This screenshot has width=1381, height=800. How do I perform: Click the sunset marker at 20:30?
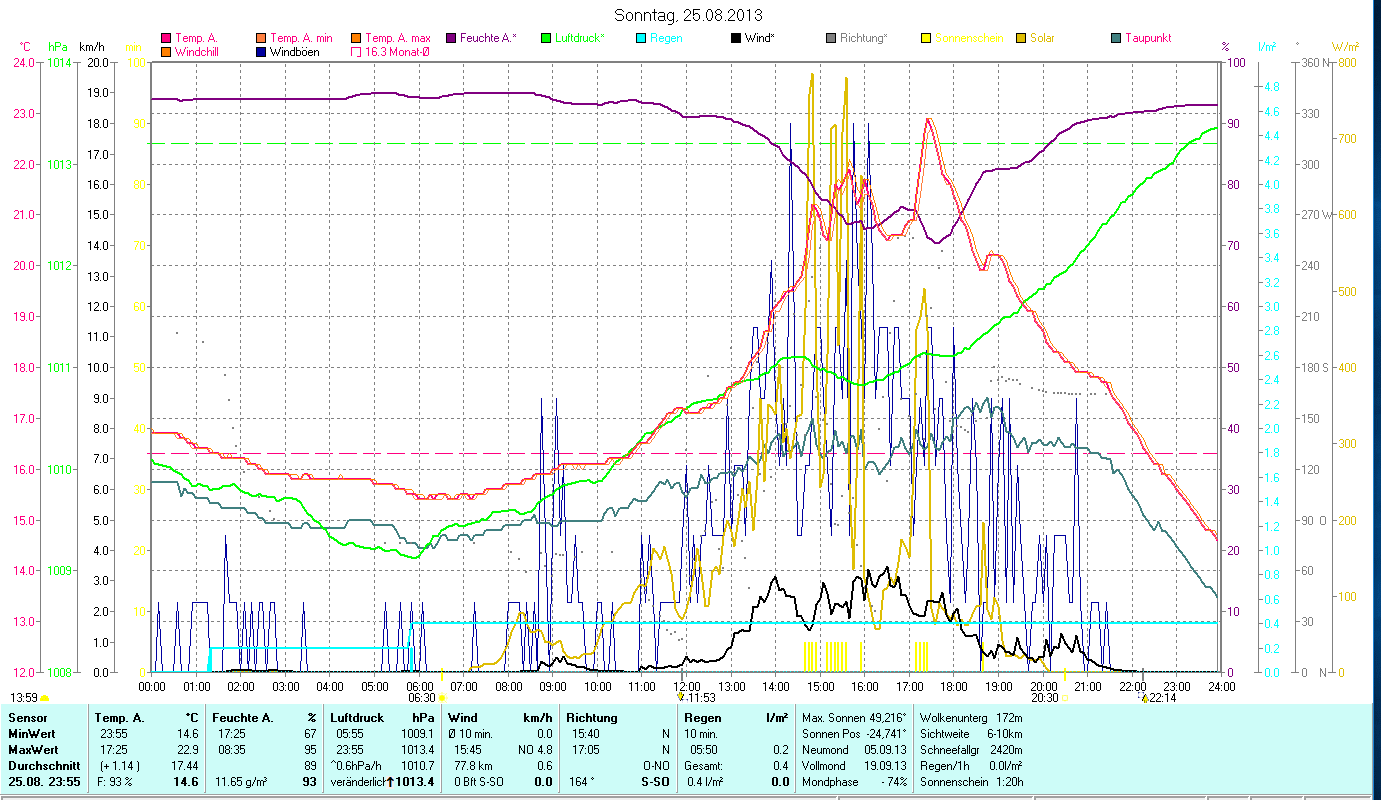(x=1064, y=697)
